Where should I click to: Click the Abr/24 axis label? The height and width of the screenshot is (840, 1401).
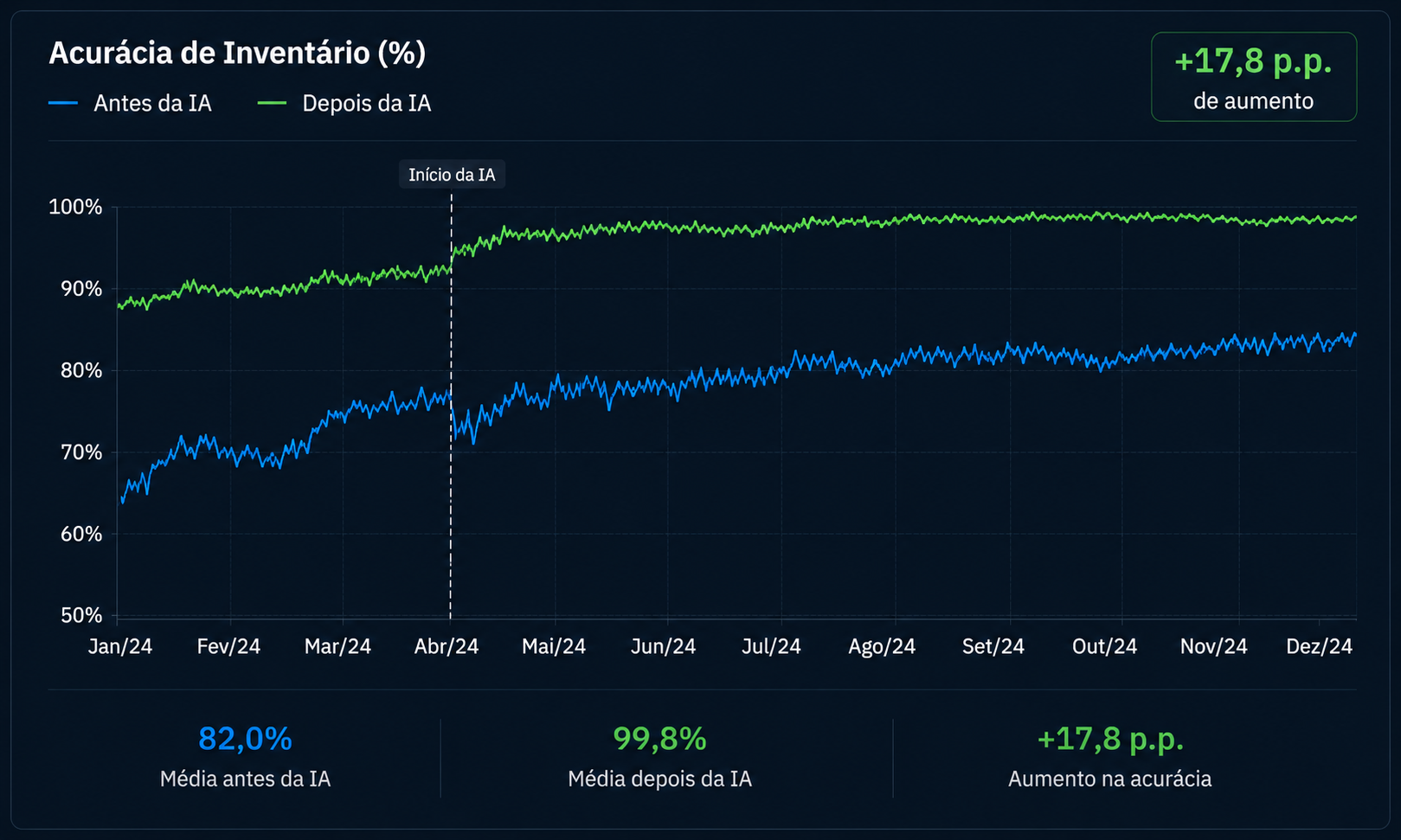click(x=447, y=646)
